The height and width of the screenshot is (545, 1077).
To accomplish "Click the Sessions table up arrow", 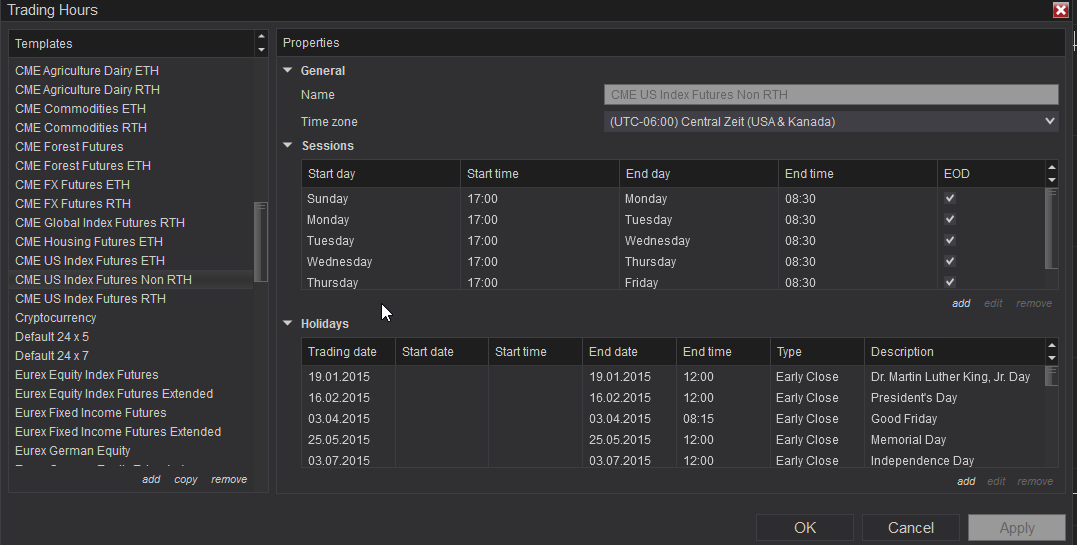I will pyautogui.click(x=1052, y=167).
